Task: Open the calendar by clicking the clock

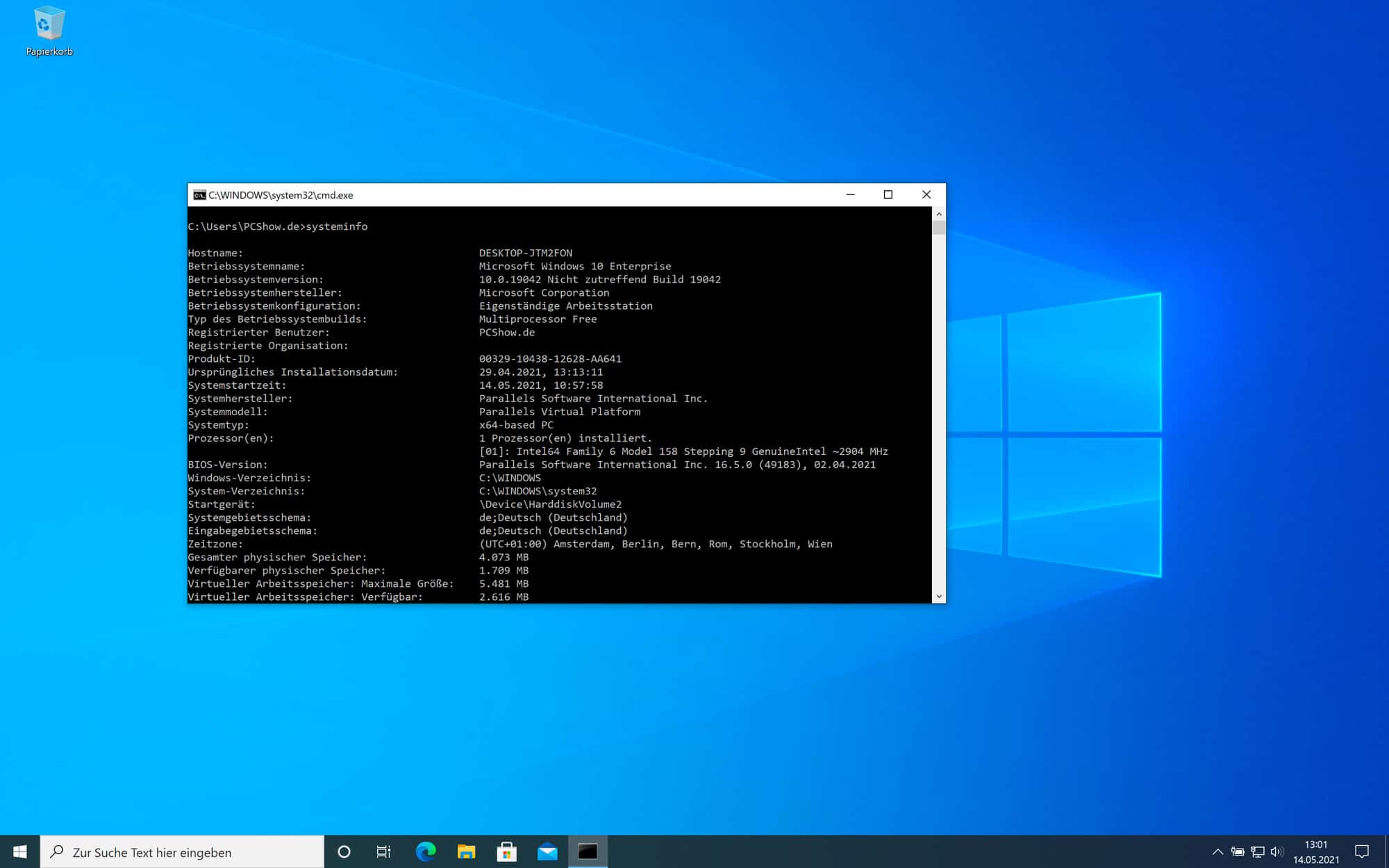Action: coord(1315,852)
